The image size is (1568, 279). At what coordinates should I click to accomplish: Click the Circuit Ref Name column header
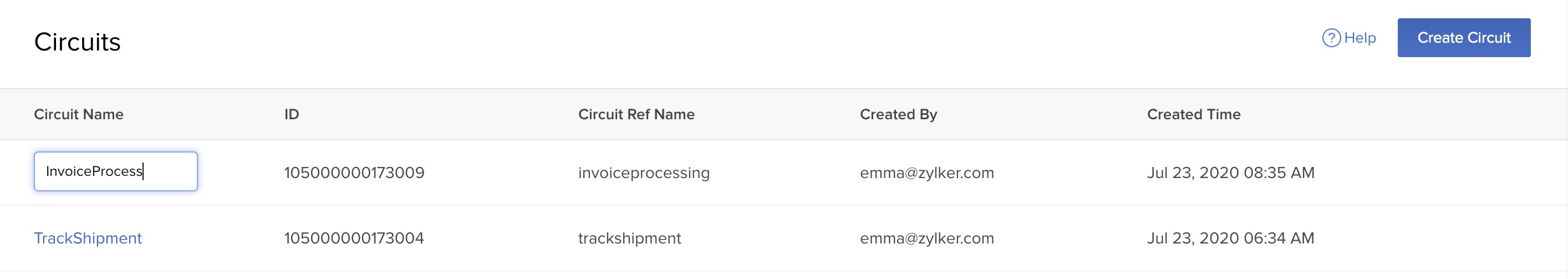636,114
